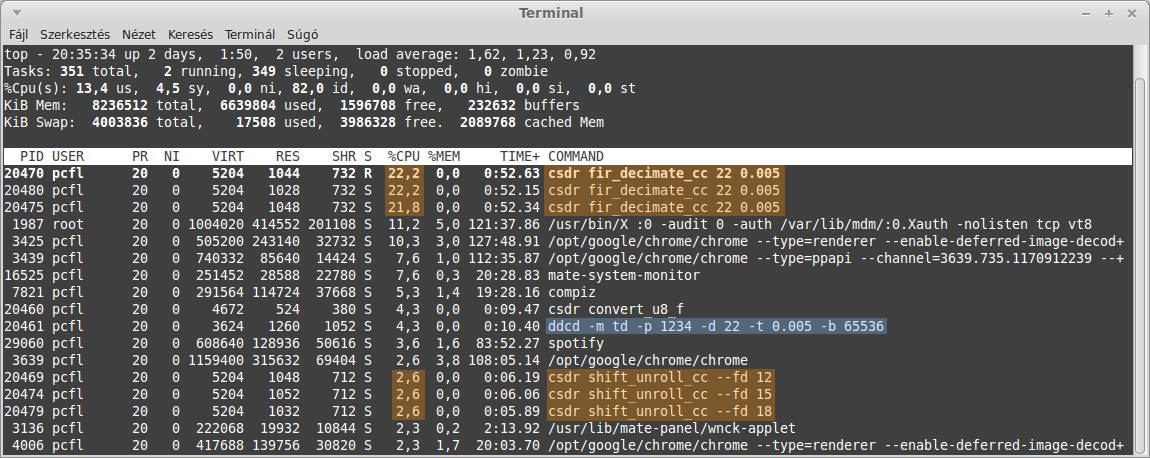Open the Terminál menu
This screenshot has width=1150, height=458.
(x=249, y=34)
